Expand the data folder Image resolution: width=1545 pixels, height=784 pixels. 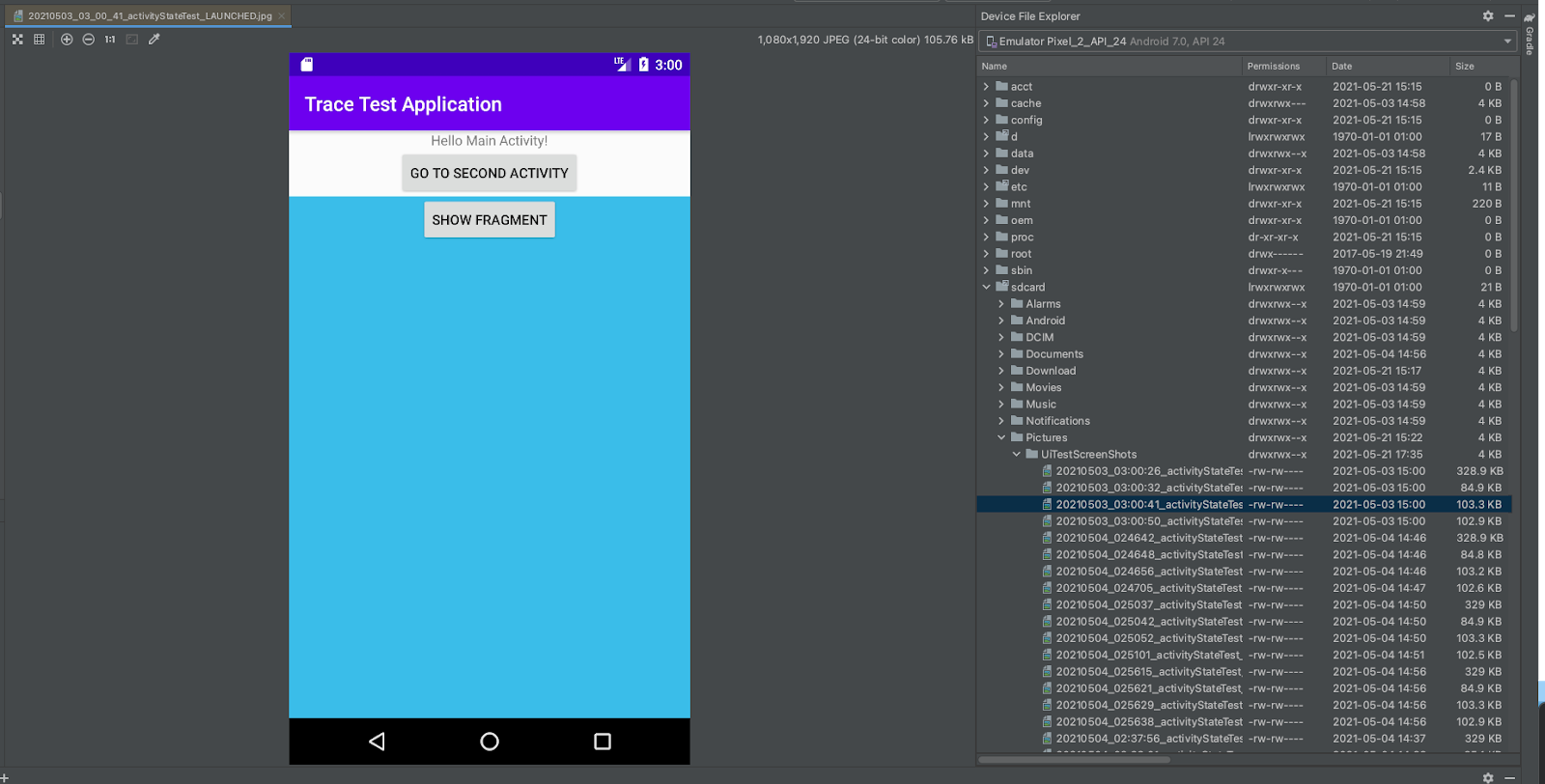(986, 154)
